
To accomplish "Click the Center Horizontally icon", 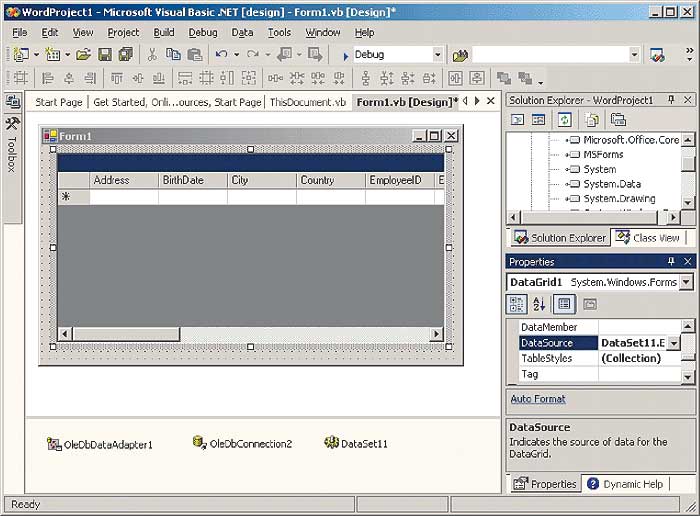I will [x=455, y=78].
